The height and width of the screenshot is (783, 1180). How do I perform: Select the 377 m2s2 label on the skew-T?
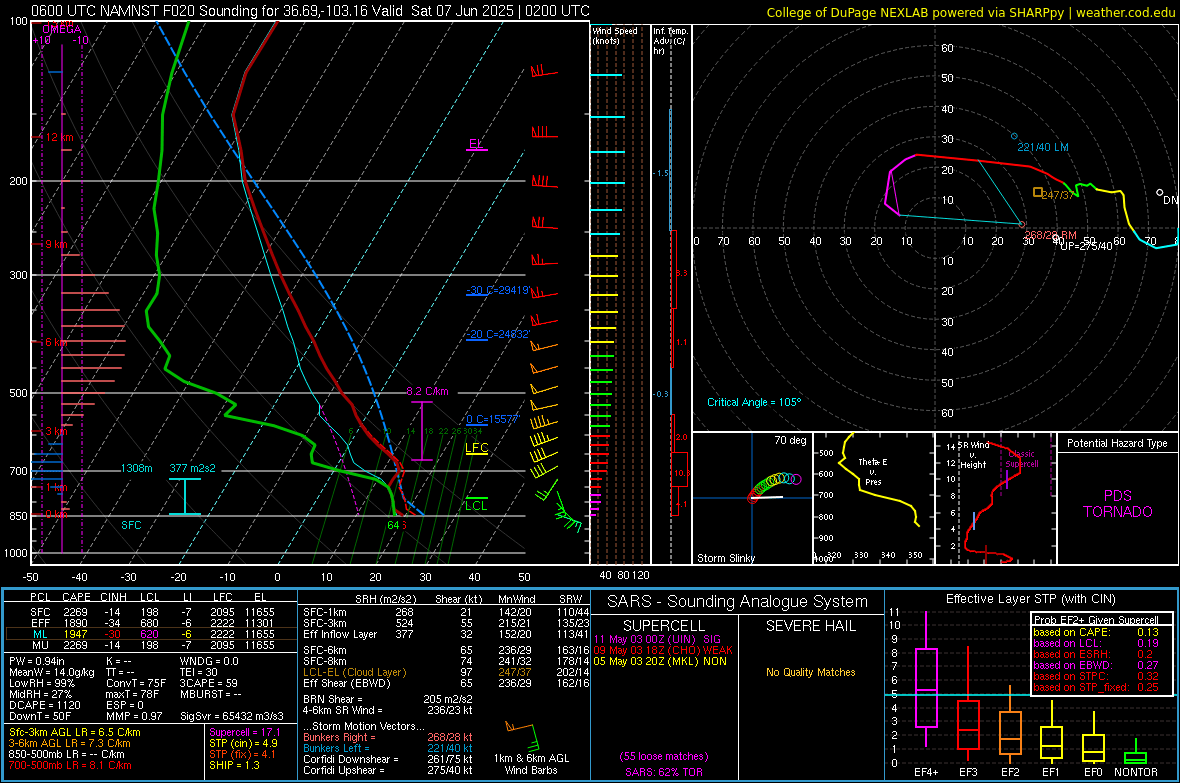pyautogui.click(x=193, y=468)
